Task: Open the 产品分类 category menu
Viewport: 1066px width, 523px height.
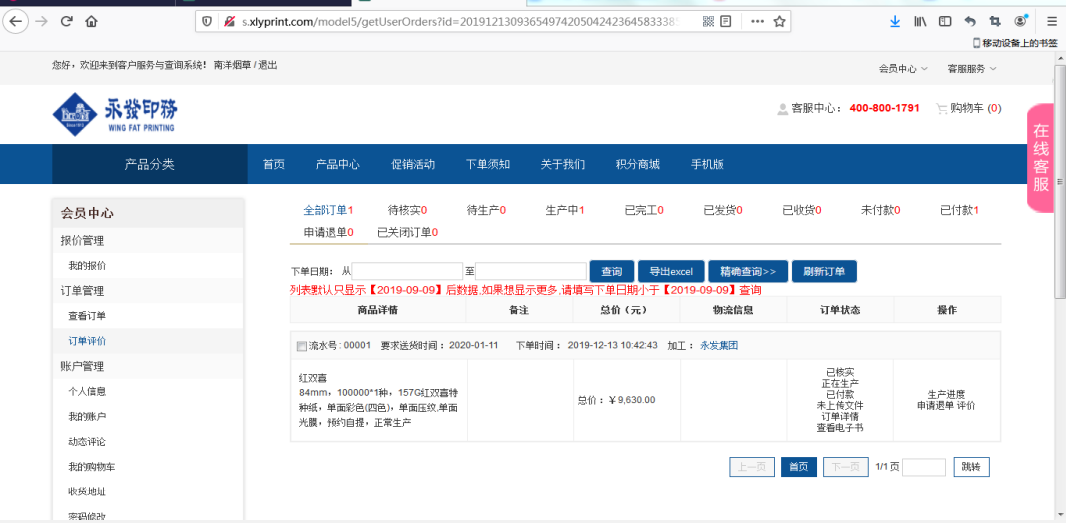Action: (149, 164)
